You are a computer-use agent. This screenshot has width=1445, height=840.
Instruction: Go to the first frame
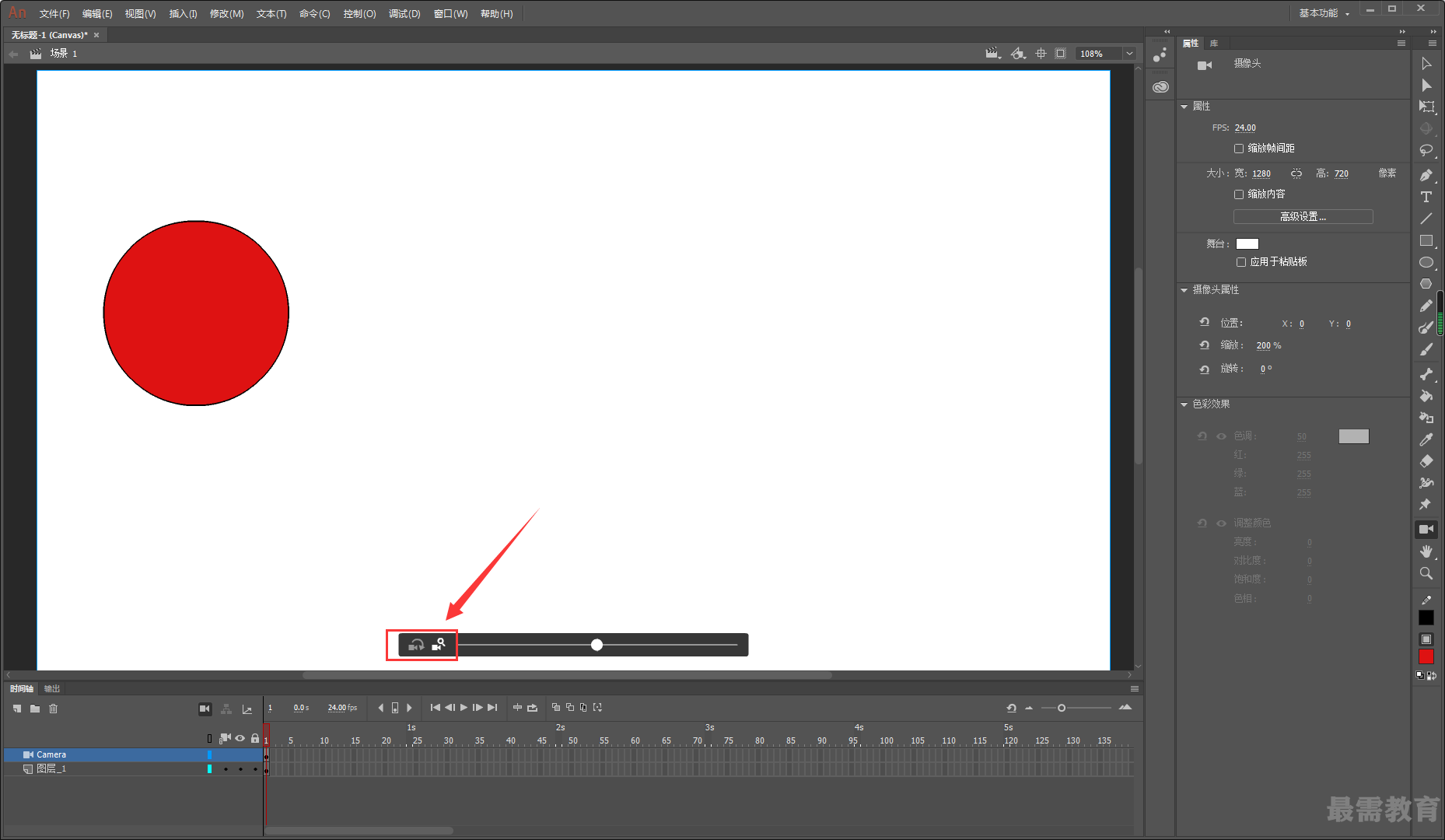pyautogui.click(x=436, y=708)
